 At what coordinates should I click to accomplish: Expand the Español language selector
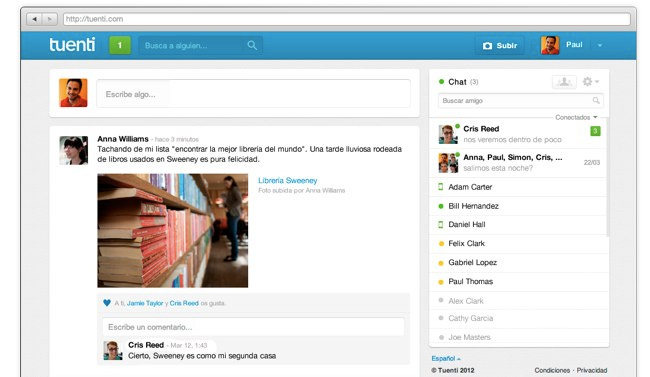(446, 358)
